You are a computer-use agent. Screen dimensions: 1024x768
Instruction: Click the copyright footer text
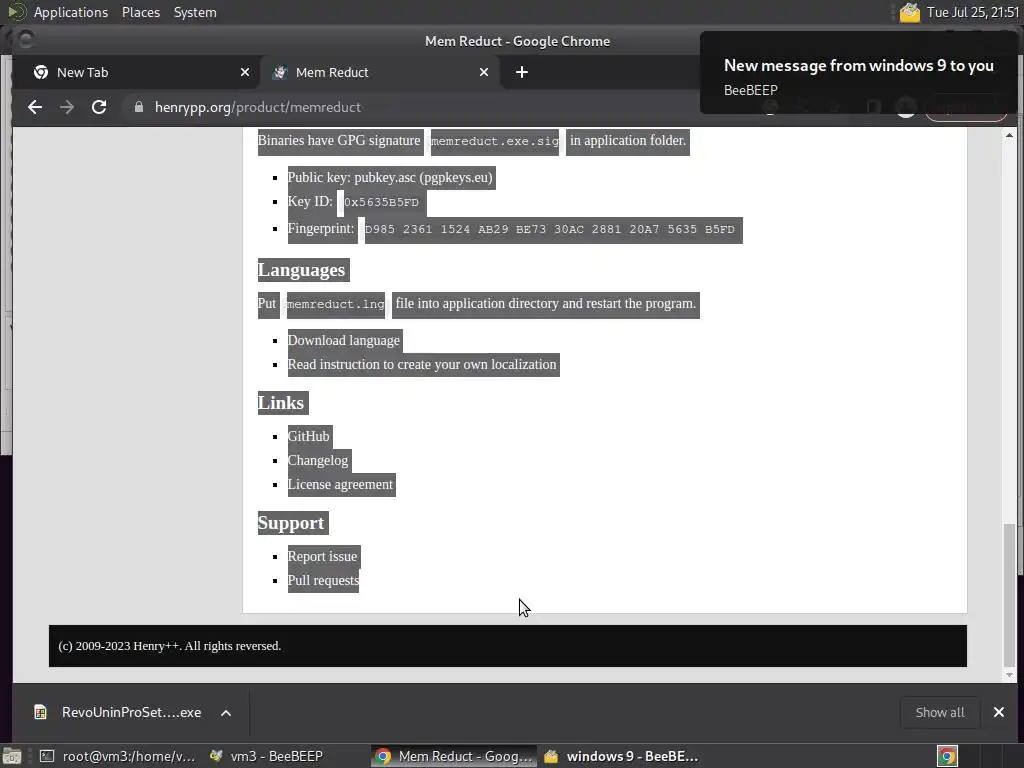click(170, 646)
